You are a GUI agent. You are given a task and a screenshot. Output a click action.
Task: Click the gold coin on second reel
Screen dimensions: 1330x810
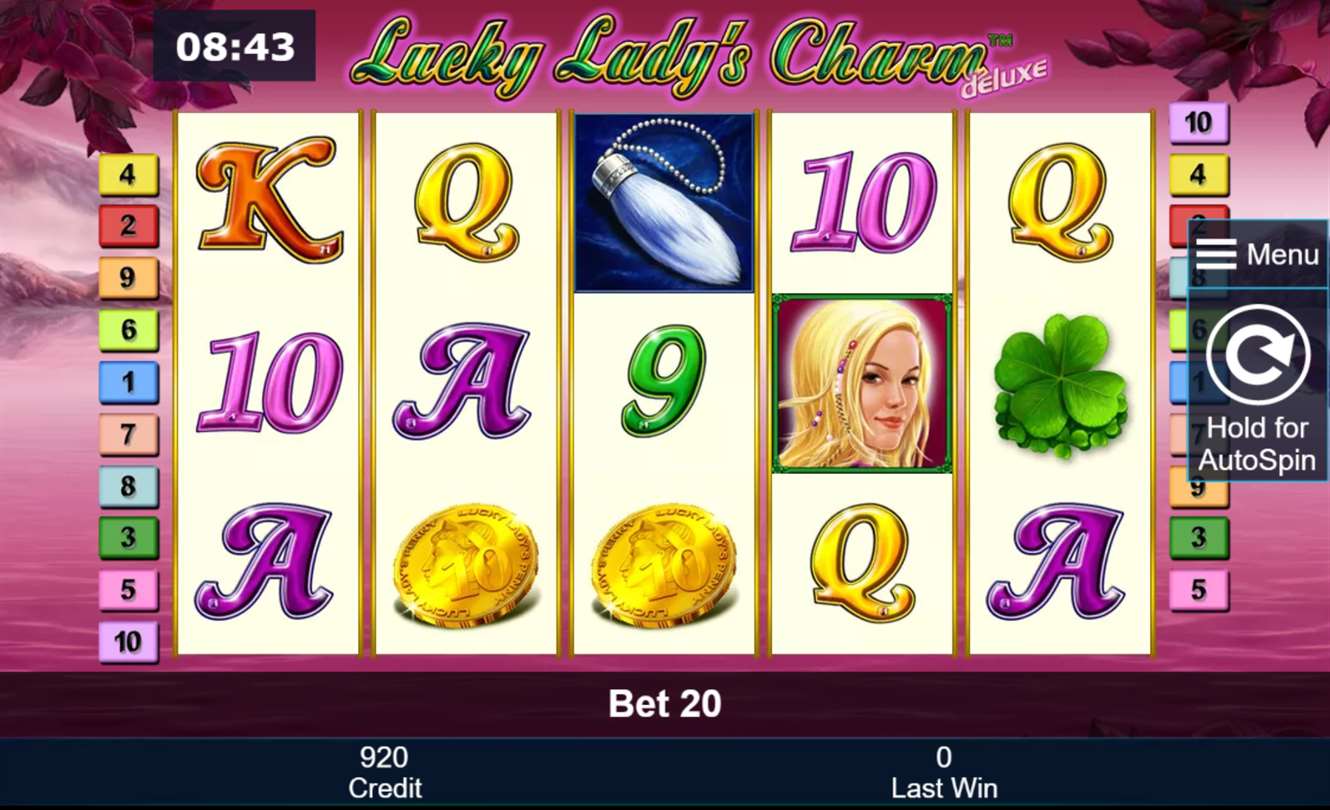coord(466,565)
